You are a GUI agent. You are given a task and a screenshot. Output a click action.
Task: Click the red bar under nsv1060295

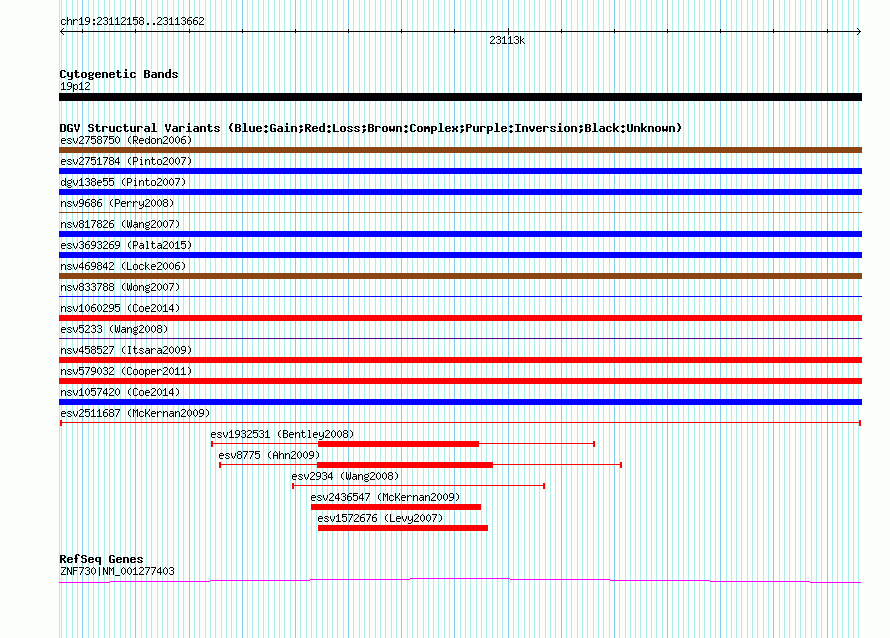[x=460, y=318]
